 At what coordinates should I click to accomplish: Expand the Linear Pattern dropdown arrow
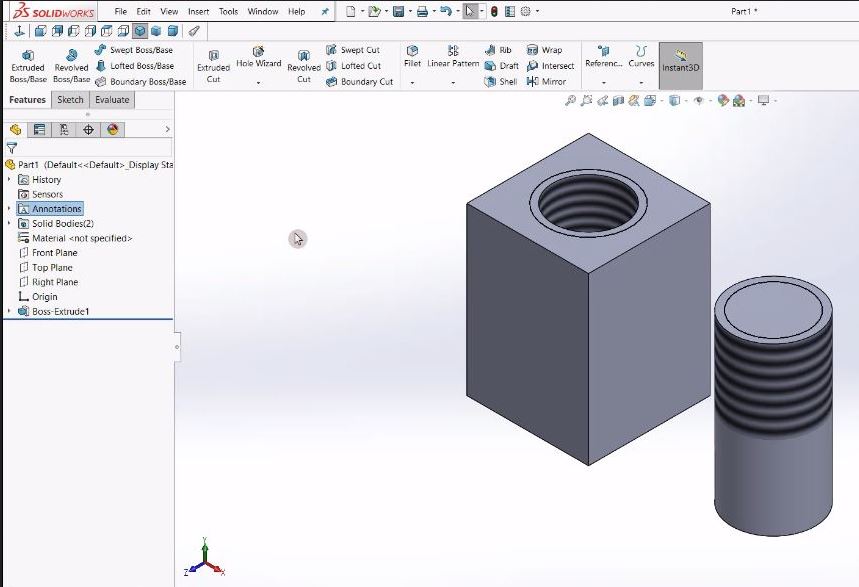[453, 83]
